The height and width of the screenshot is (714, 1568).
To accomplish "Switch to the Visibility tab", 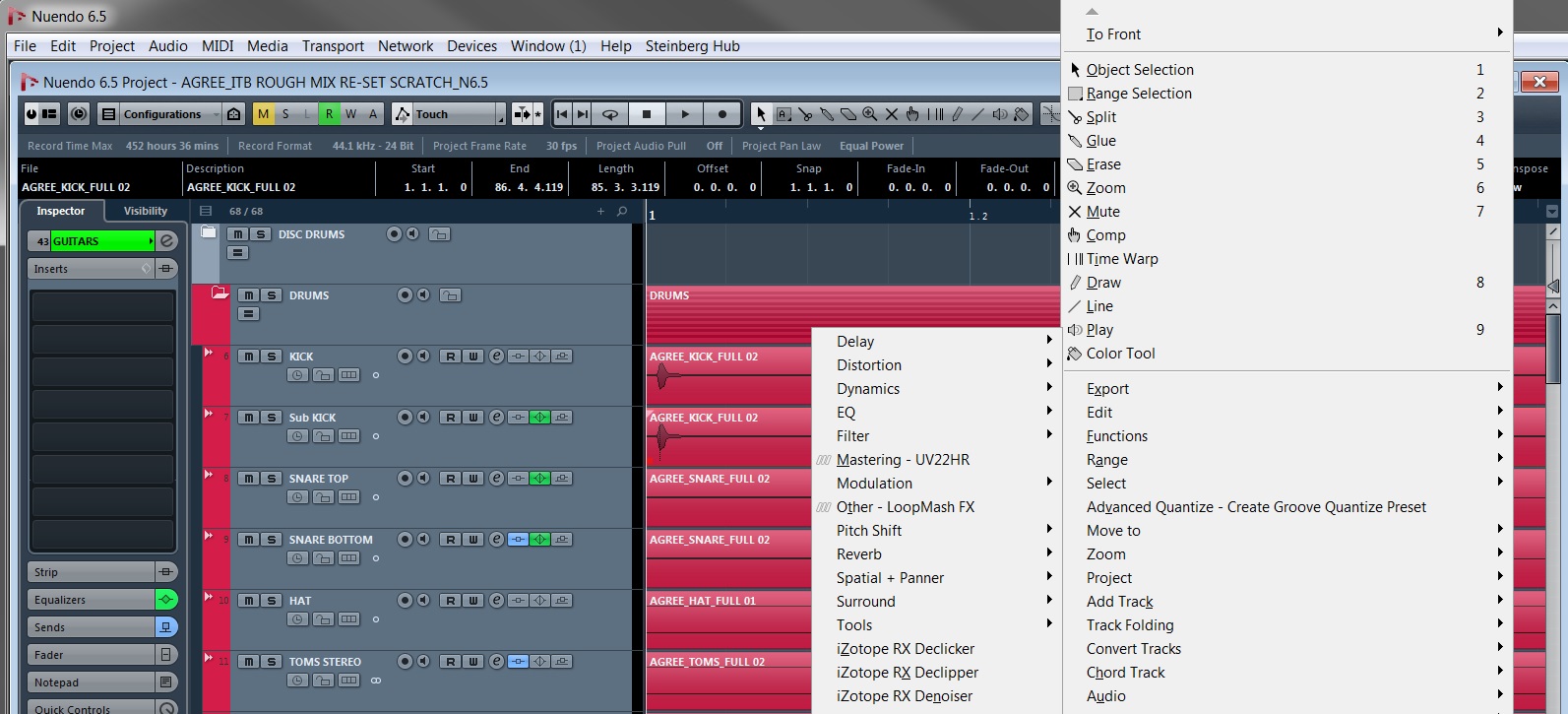I will (x=146, y=211).
